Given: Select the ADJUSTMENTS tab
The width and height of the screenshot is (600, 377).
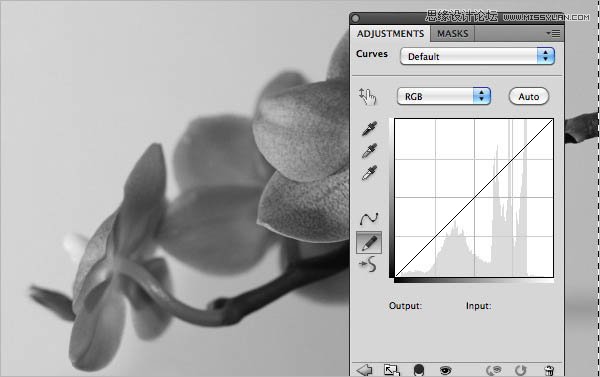Looking at the screenshot, I should point(390,34).
